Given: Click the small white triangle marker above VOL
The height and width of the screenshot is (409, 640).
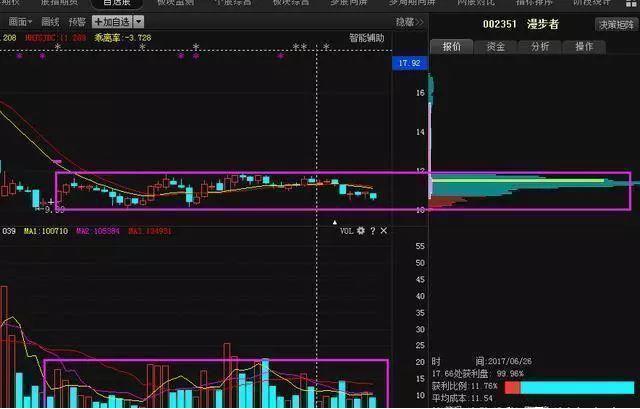Looking at the screenshot, I should pyautogui.click(x=334, y=221).
